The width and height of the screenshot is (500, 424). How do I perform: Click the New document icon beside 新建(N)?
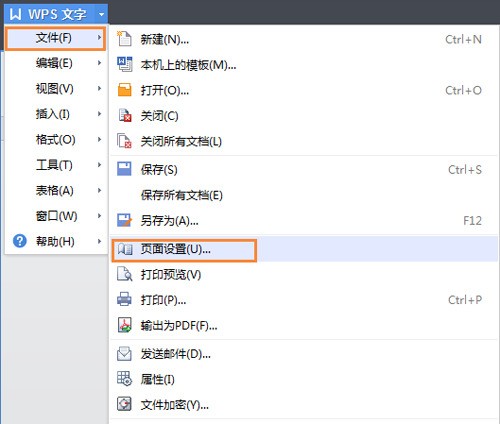pyautogui.click(x=124, y=39)
